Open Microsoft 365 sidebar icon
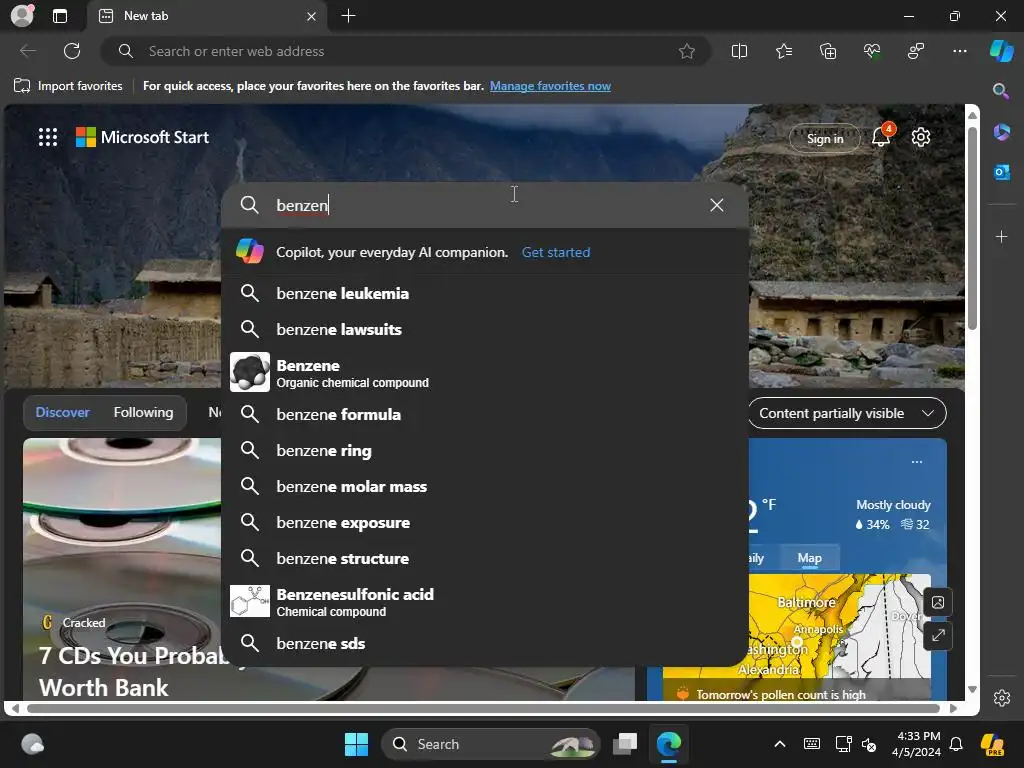This screenshot has height=768, width=1024. coord(1001,132)
